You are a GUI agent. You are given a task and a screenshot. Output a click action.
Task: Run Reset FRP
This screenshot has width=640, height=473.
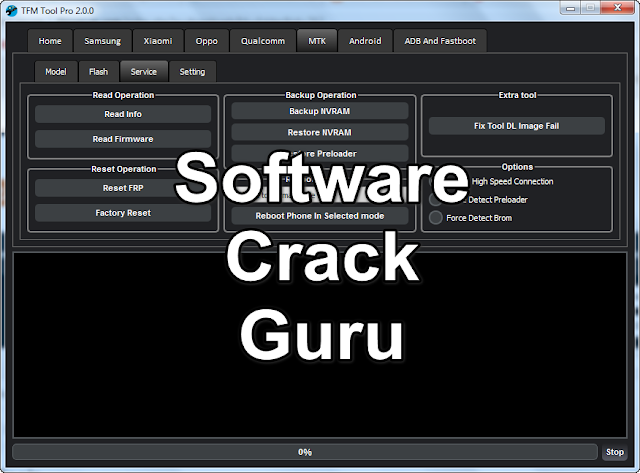123,188
